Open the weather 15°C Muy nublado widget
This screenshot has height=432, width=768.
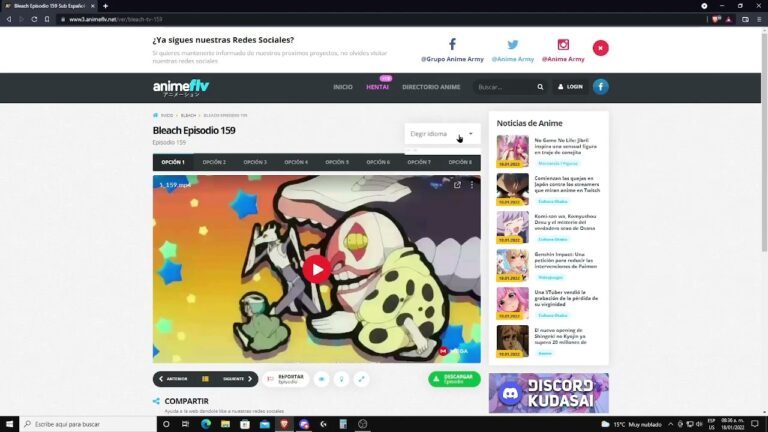631,424
